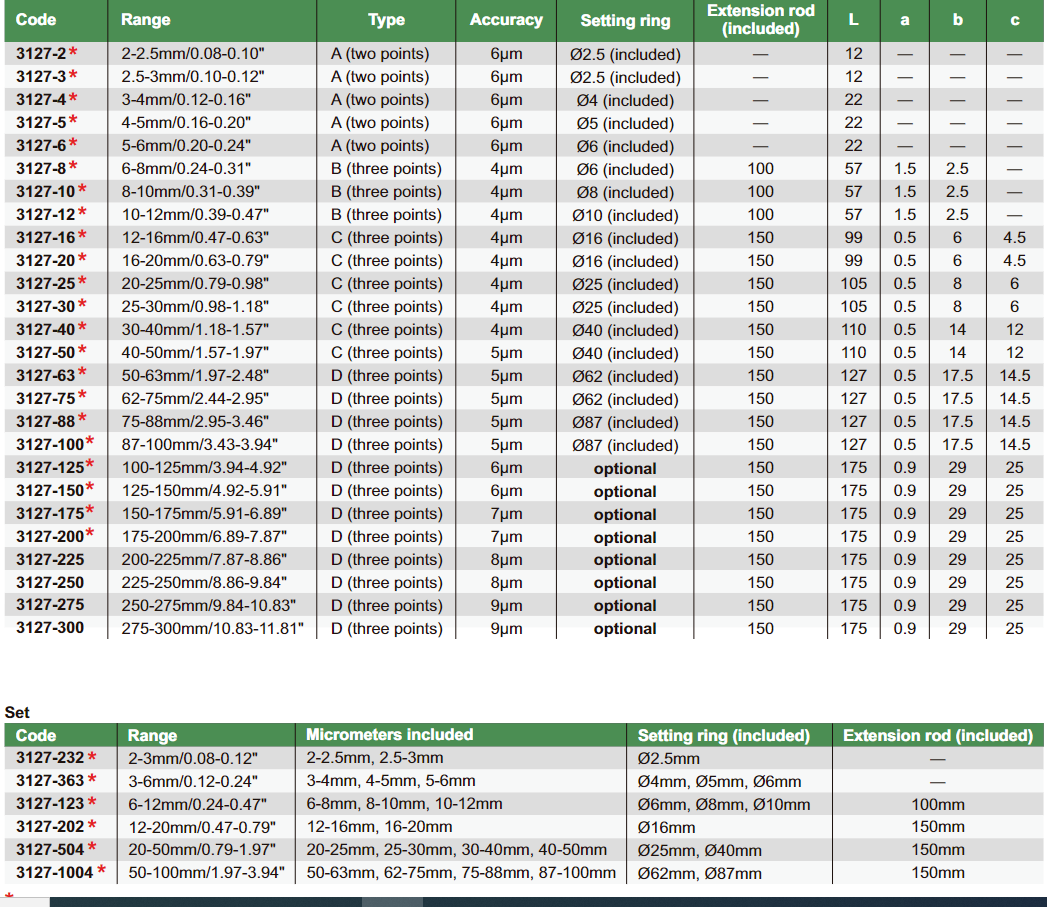Select the L column header

pyautogui.click(x=853, y=20)
